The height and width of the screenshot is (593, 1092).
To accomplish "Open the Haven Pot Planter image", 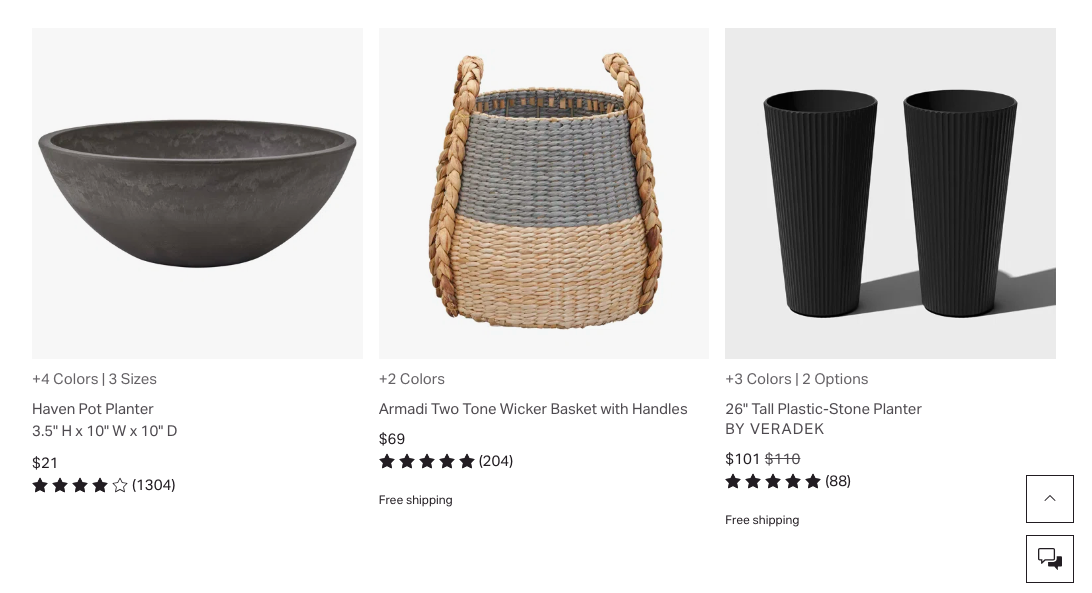I will pyautogui.click(x=197, y=193).
